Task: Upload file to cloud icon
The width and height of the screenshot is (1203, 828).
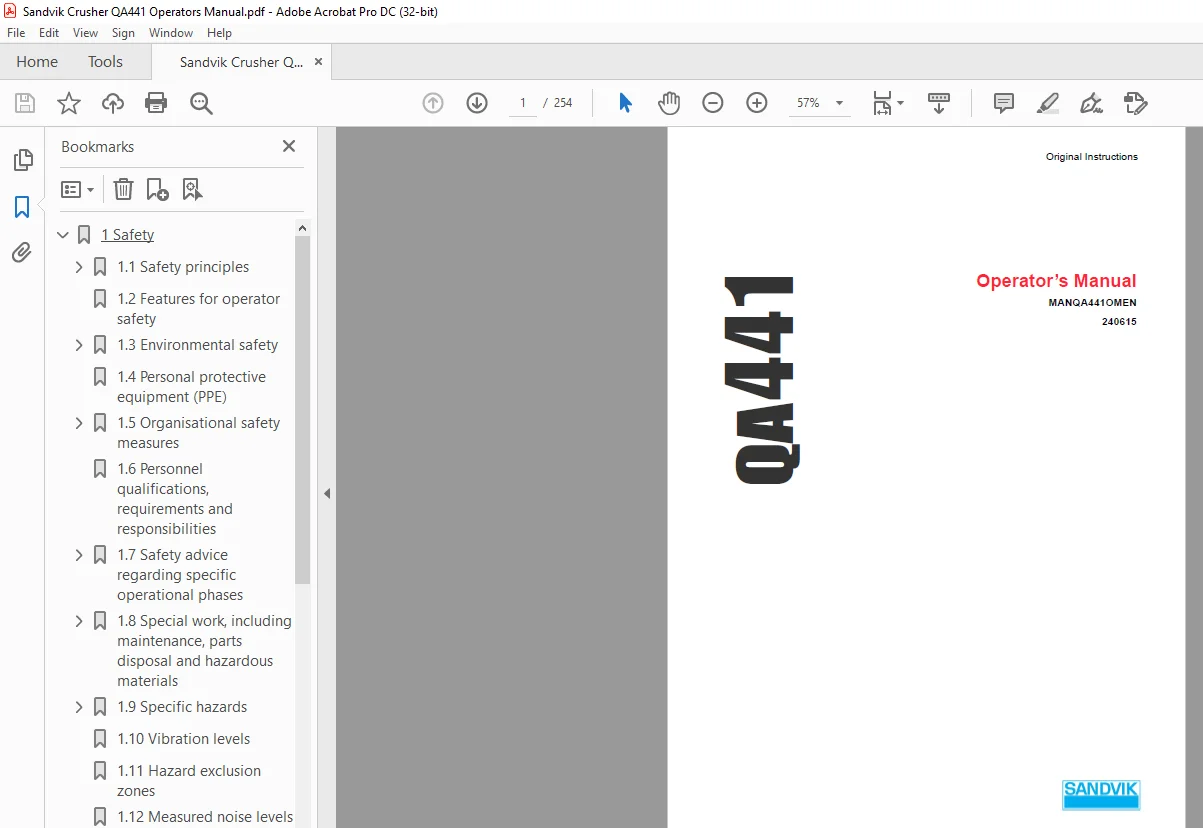Action: point(113,103)
